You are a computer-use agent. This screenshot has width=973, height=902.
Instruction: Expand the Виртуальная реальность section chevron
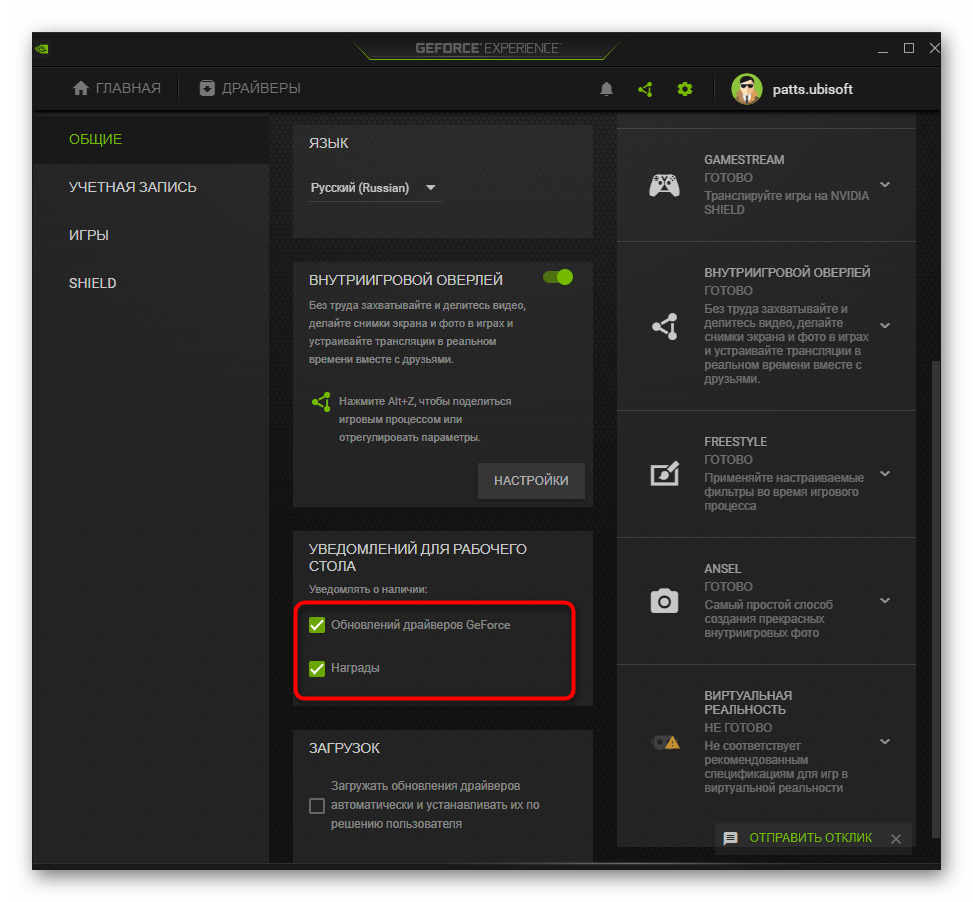click(885, 742)
